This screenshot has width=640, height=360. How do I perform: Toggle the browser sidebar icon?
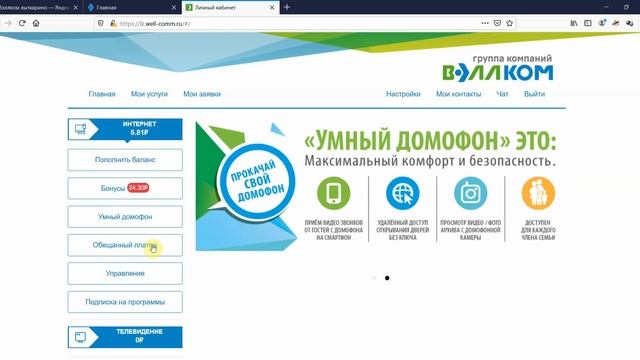coord(587,23)
